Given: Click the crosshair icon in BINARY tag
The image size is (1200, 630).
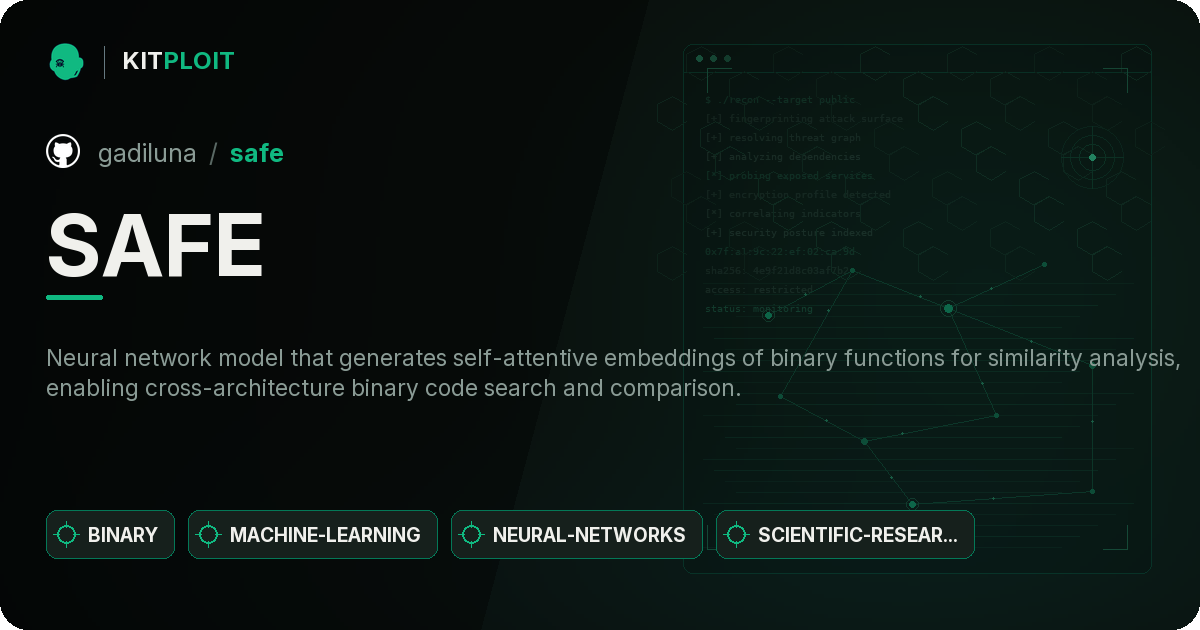Looking at the screenshot, I should coord(67,535).
